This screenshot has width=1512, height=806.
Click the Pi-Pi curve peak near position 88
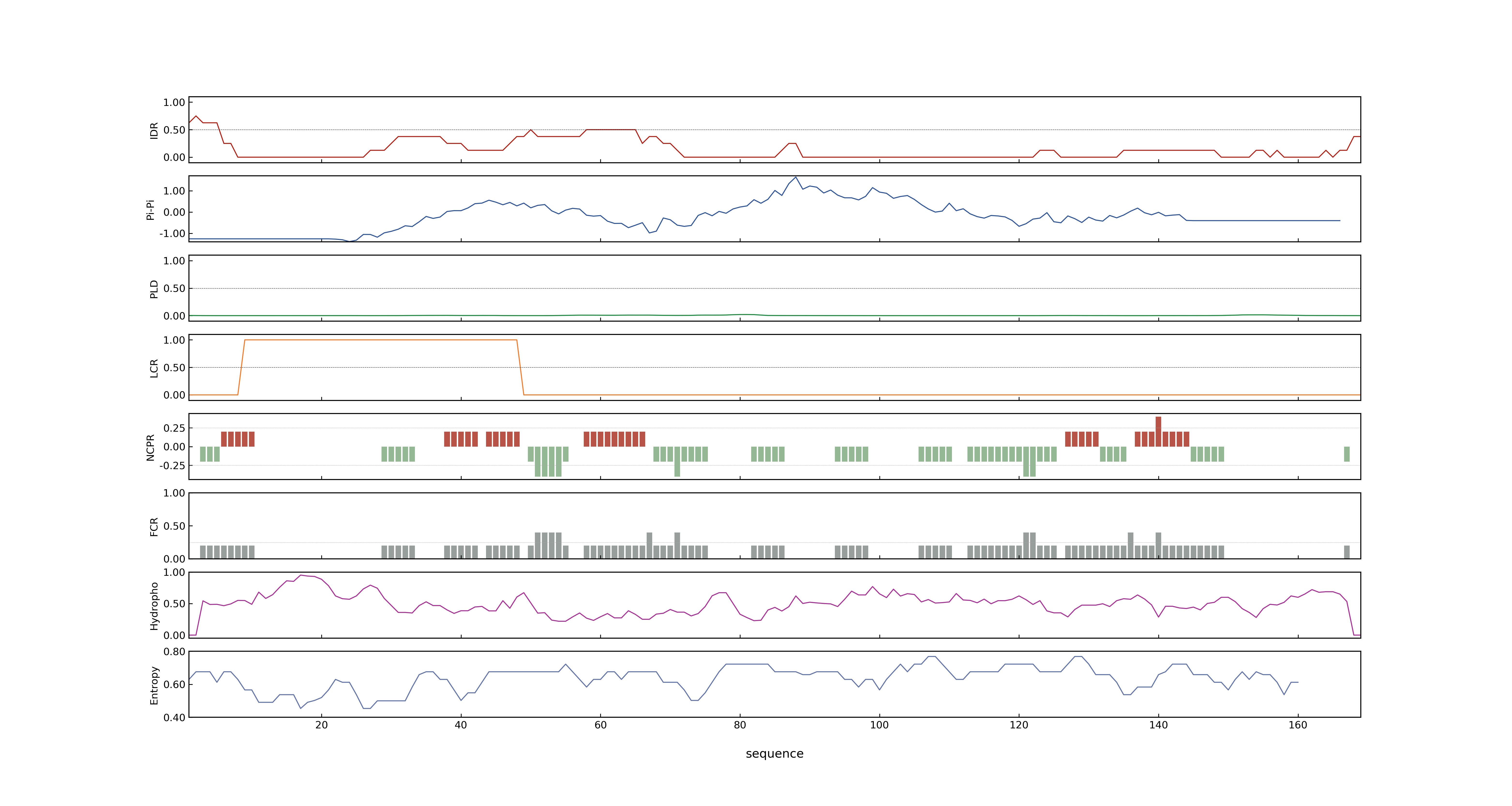795,178
